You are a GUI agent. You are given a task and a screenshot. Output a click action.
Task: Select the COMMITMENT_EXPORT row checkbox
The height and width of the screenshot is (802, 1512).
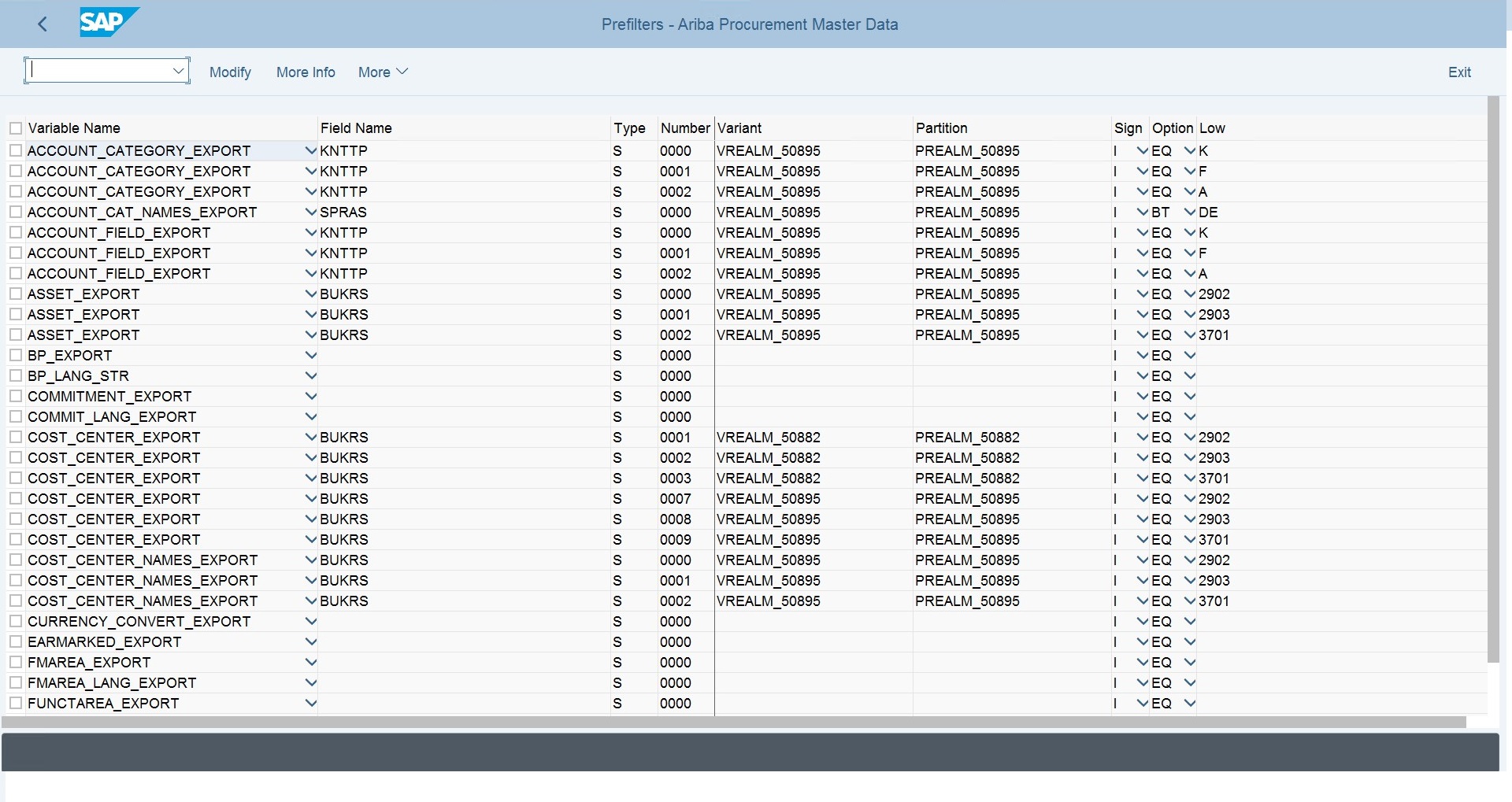[x=16, y=396]
